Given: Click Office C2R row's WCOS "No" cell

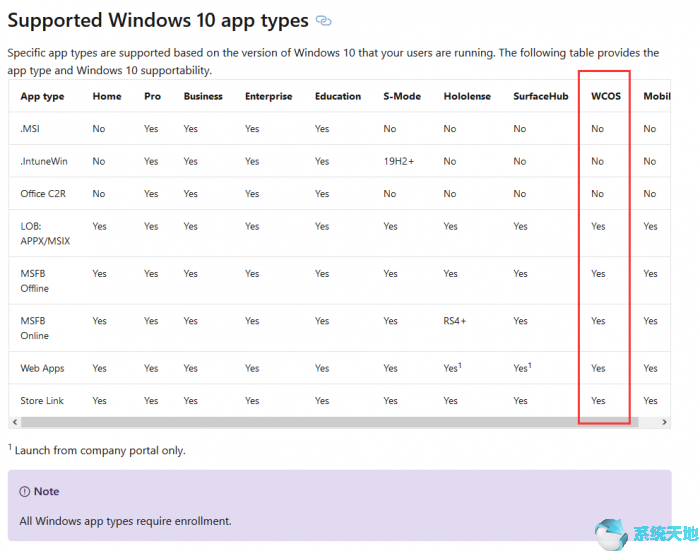Looking at the screenshot, I should coord(597,194).
